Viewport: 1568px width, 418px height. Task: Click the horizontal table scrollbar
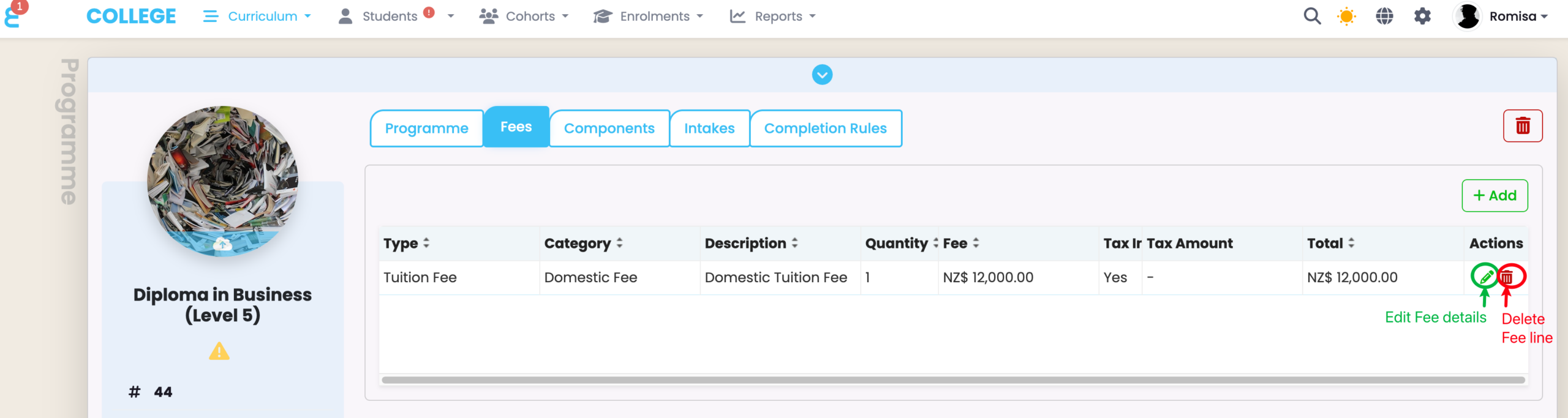952,380
